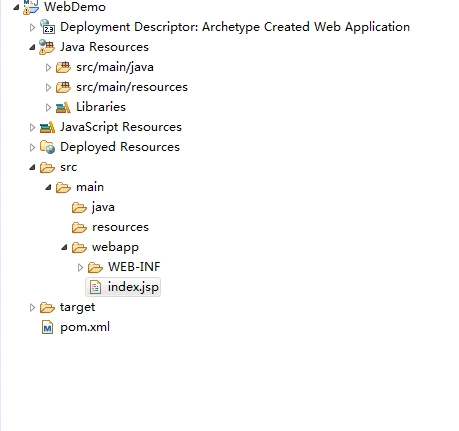Click the pom.xml Maven file icon

click(x=47, y=327)
